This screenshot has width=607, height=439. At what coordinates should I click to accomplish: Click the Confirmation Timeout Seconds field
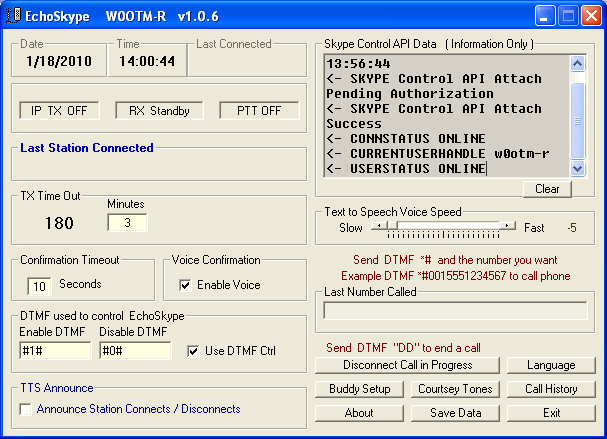point(39,286)
